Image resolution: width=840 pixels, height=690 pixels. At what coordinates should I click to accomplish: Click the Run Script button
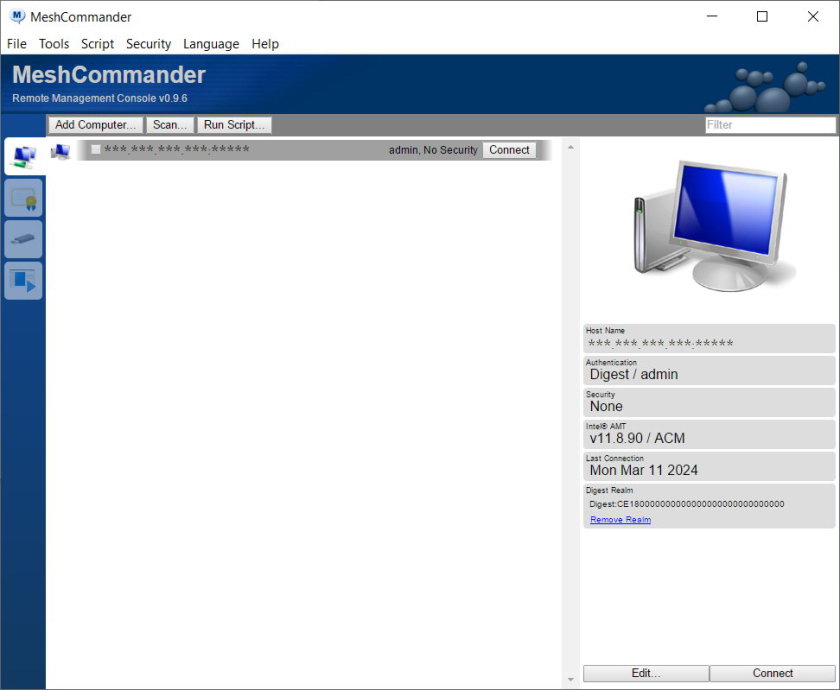click(x=234, y=125)
